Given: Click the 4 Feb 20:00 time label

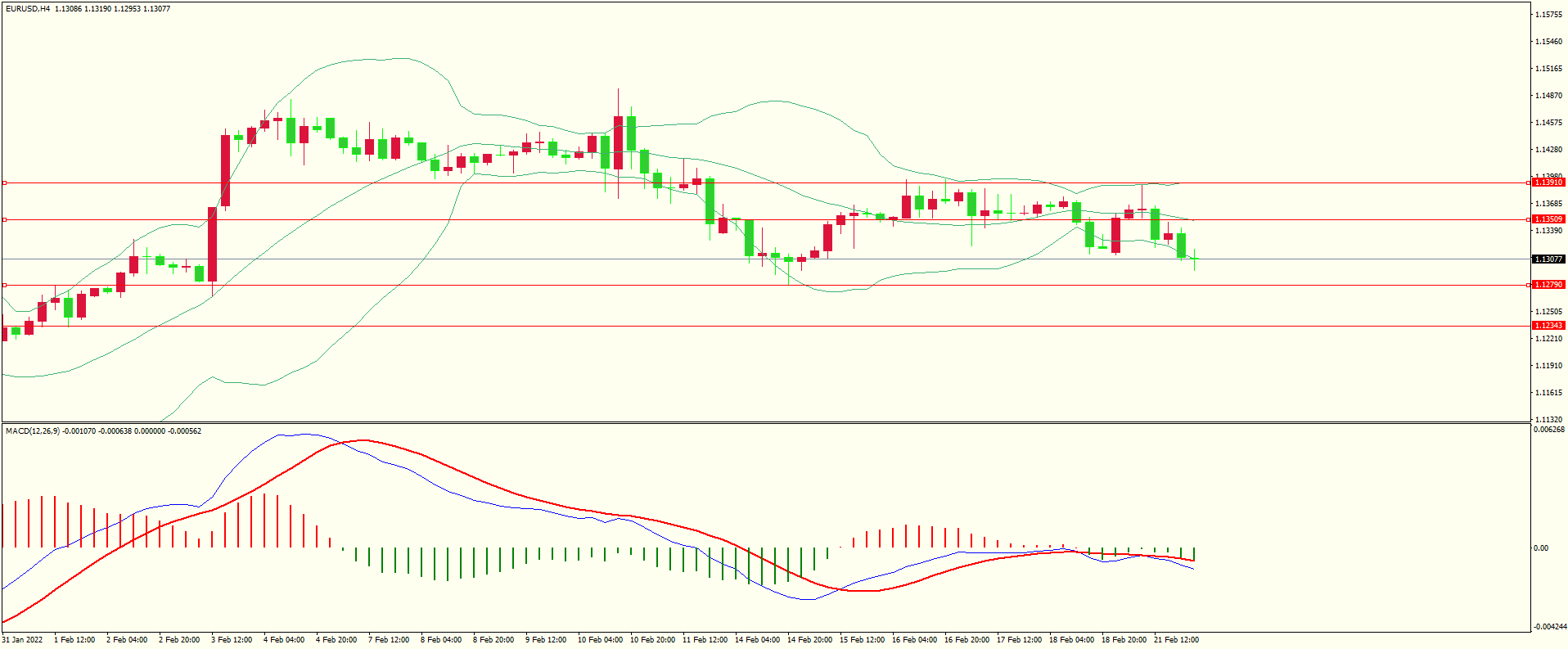Looking at the screenshot, I should click(336, 640).
